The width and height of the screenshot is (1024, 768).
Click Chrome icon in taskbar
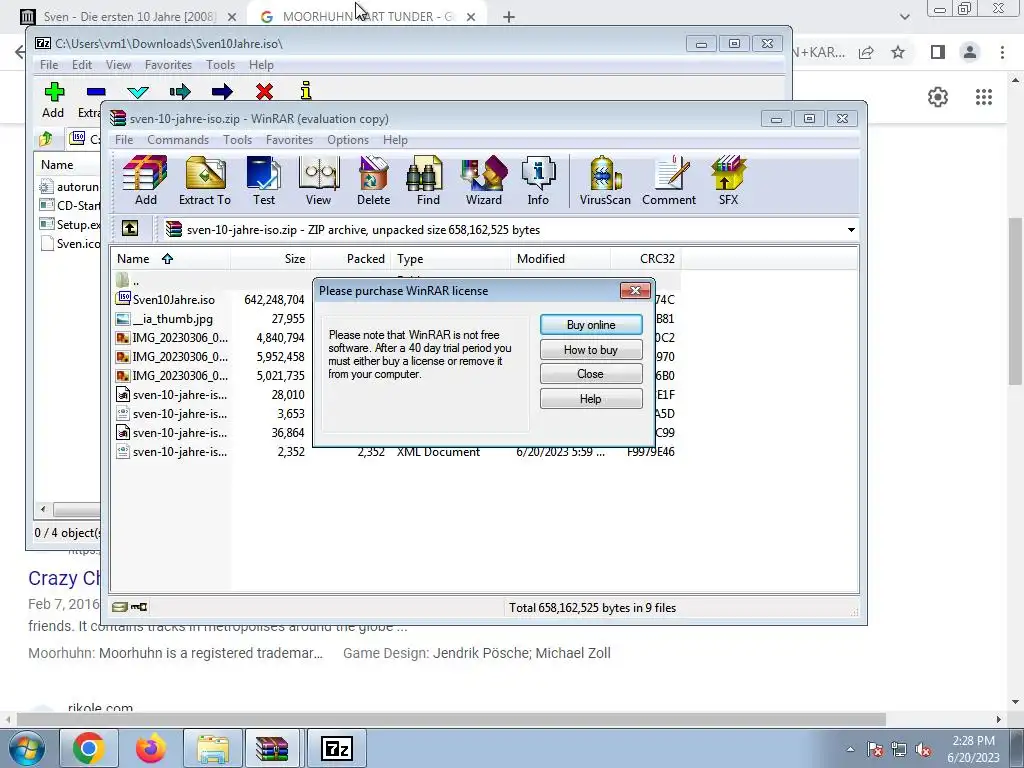[89, 748]
